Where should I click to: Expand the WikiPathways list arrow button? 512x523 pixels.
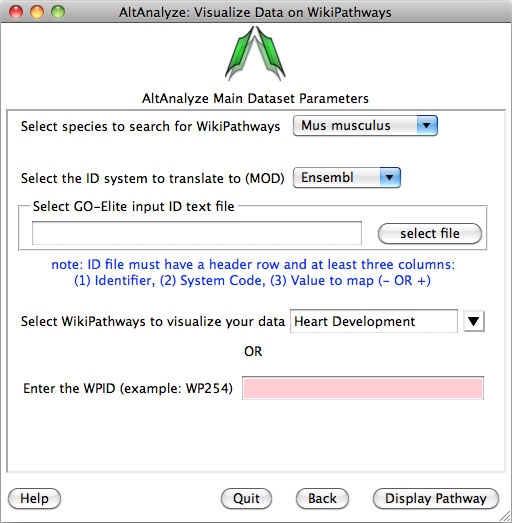pyautogui.click(x=474, y=321)
